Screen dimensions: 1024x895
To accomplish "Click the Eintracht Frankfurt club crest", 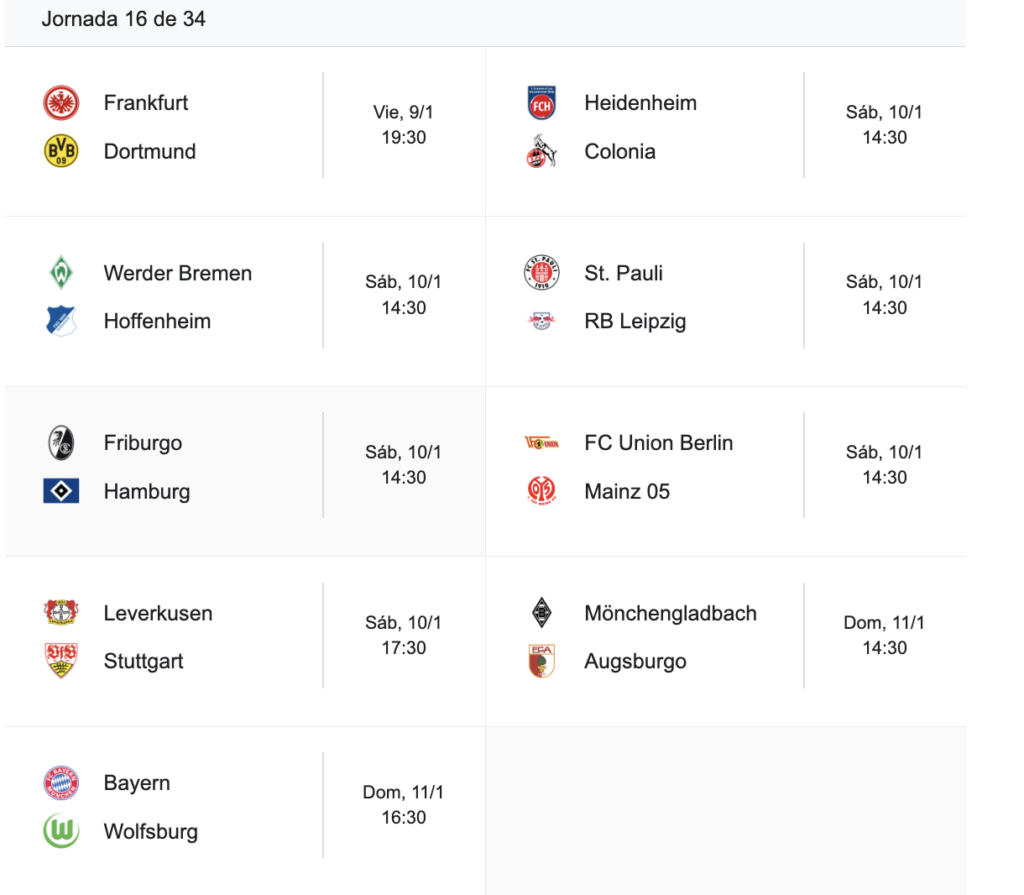I will tap(61, 103).
